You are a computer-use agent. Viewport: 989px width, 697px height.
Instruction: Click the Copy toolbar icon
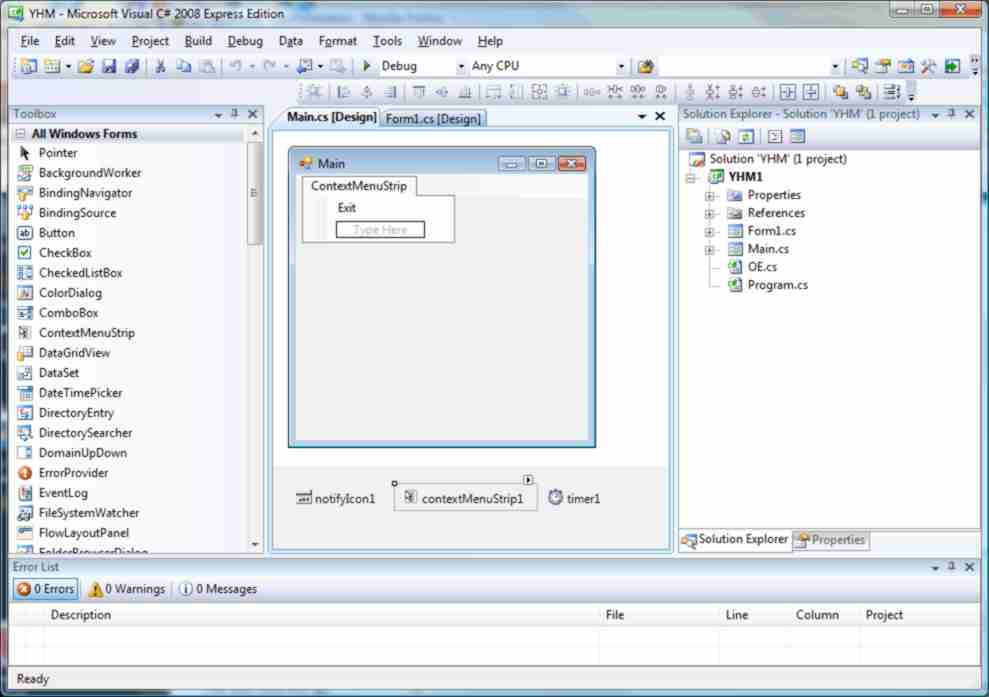click(184, 66)
